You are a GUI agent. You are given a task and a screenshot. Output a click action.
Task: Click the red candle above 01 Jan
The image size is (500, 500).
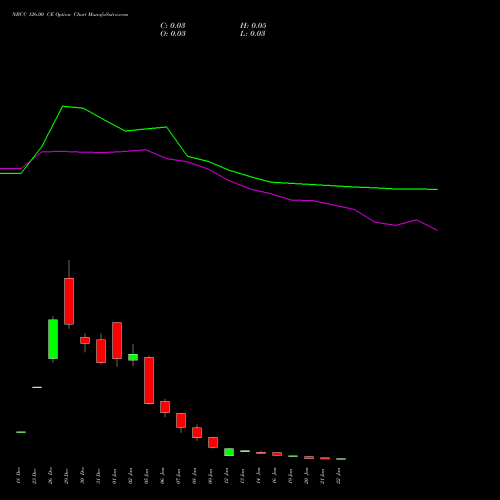[117, 340]
